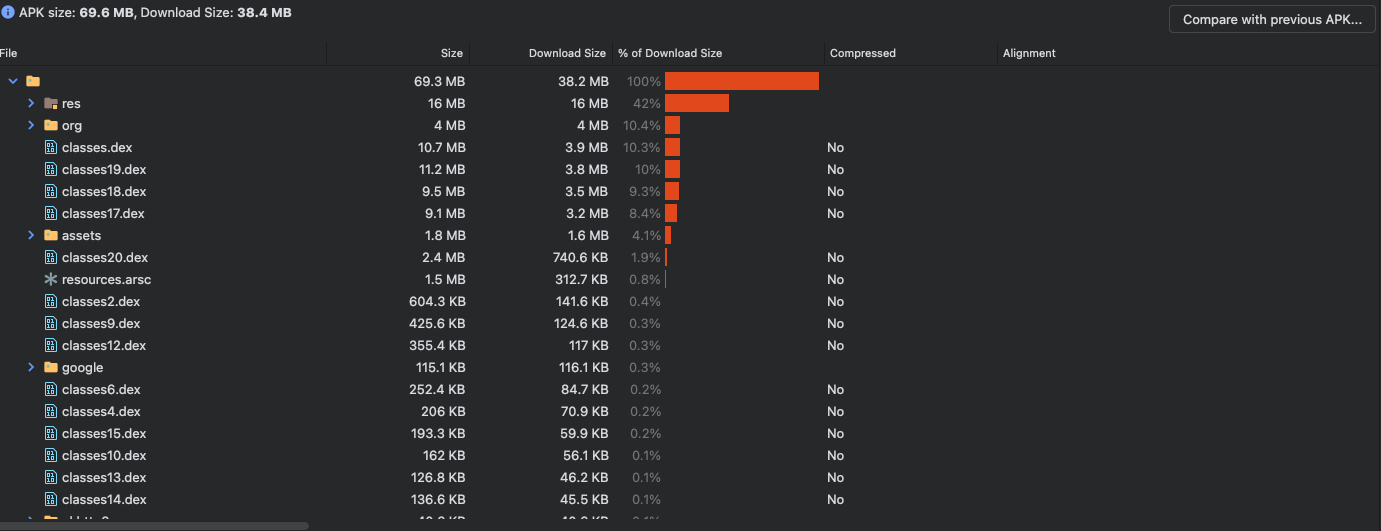Click the assets folder icon

[51, 235]
